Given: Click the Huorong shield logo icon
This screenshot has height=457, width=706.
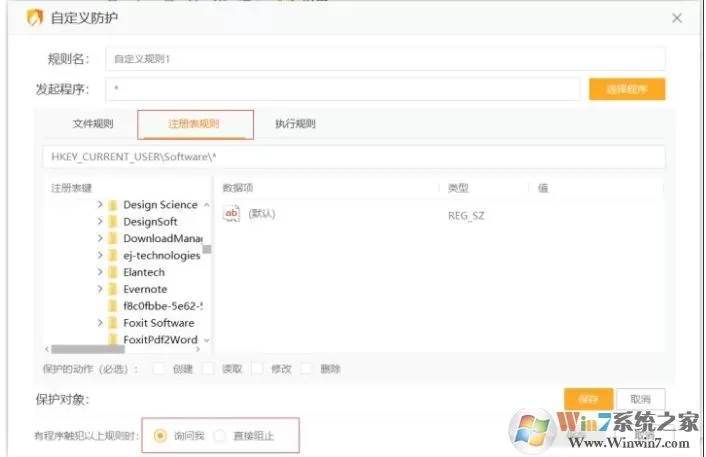Looking at the screenshot, I should tap(35, 18).
